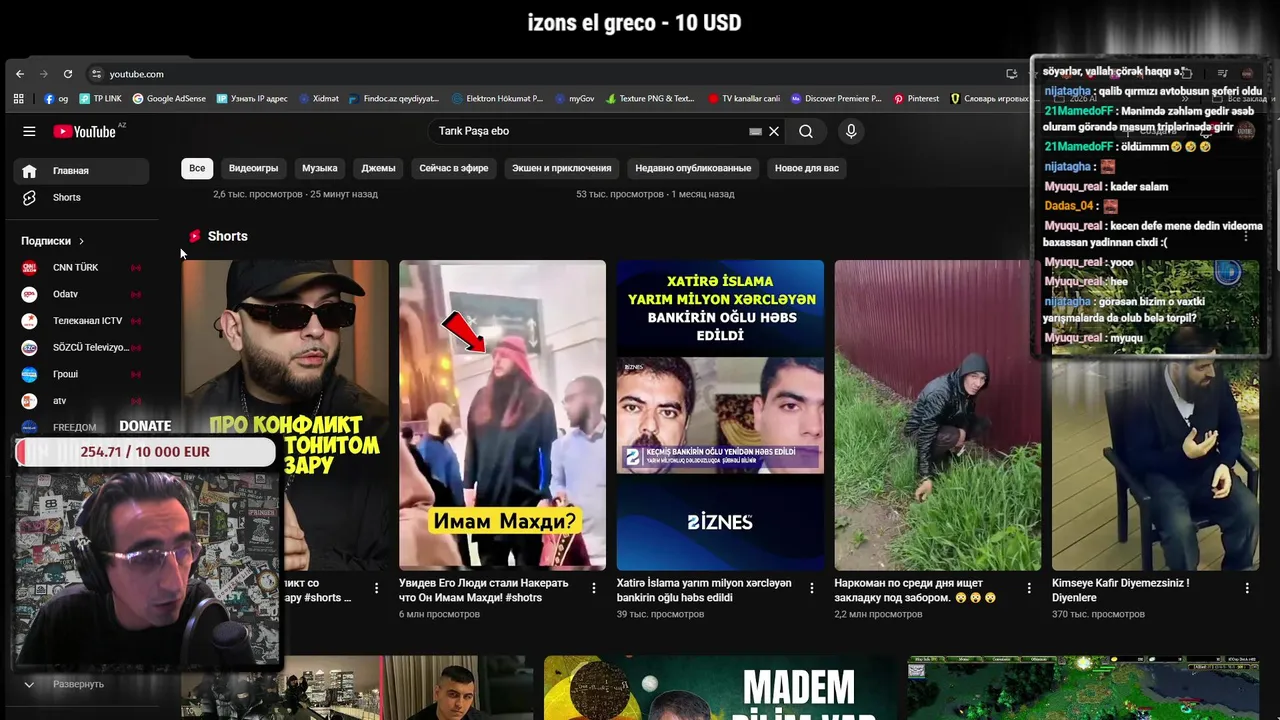Open the Имам Махди short thumbnail
Viewport: 1280px width, 720px height.
click(x=502, y=415)
